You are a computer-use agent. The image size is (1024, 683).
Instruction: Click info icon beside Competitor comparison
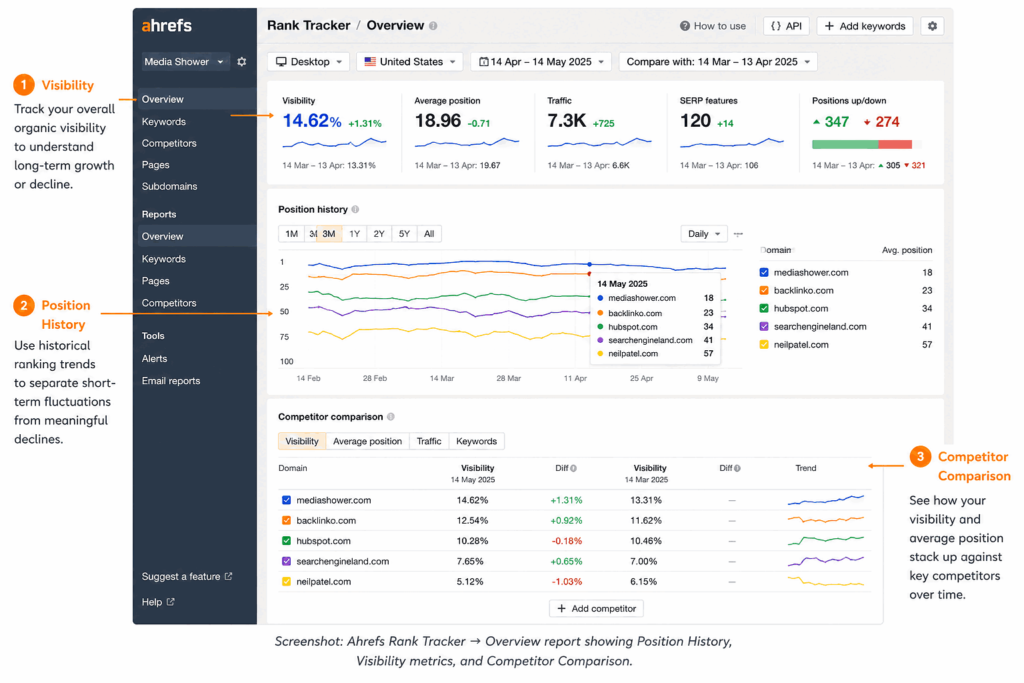pyautogui.click(x=391, y=417)
